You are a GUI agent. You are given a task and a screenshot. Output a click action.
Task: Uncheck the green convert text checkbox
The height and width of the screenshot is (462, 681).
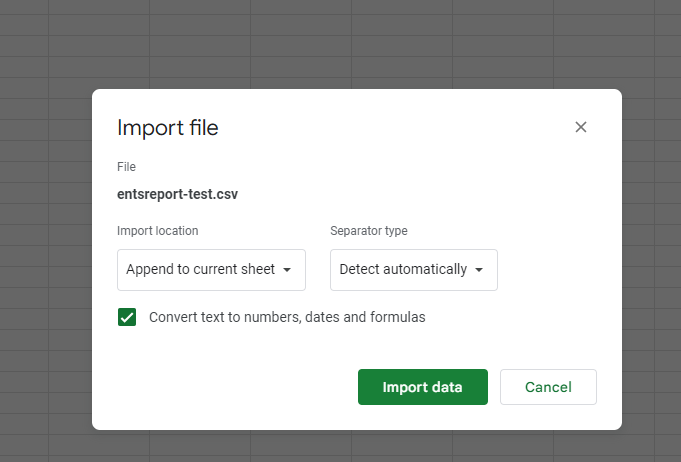127,317
